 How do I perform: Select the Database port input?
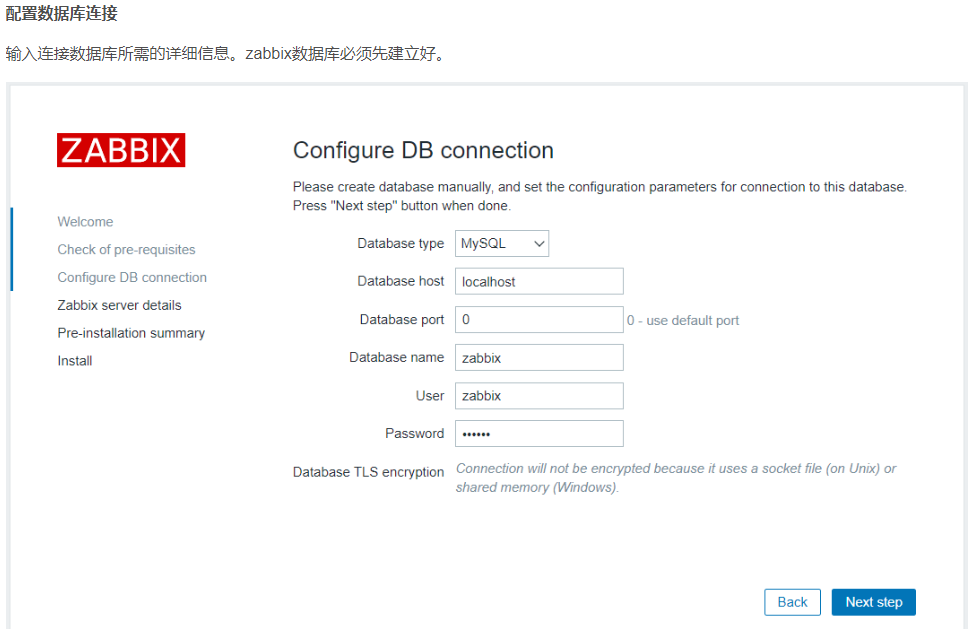(x=539, y=319)
